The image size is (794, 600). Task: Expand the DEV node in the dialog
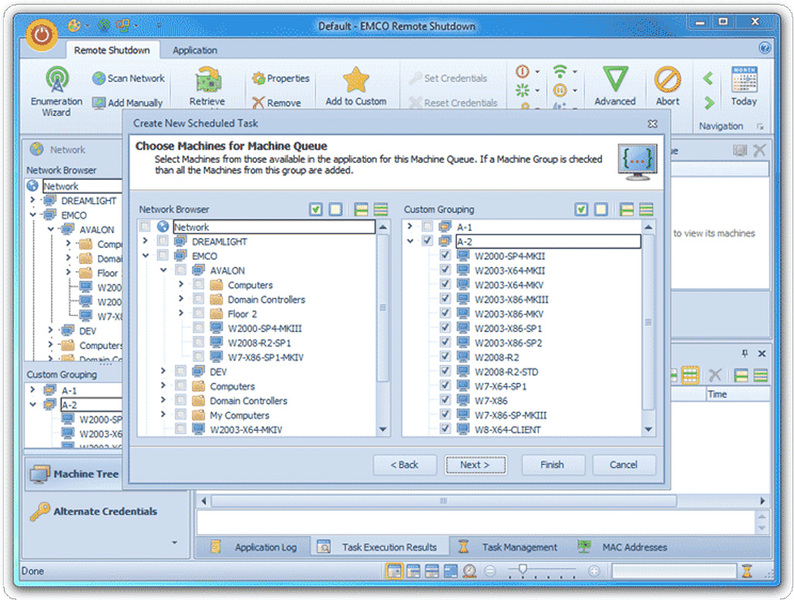point(164,371)
